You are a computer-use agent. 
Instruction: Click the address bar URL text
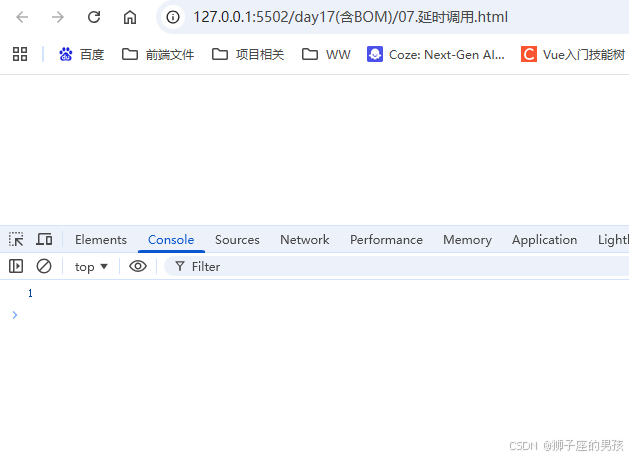coord(350,17)
